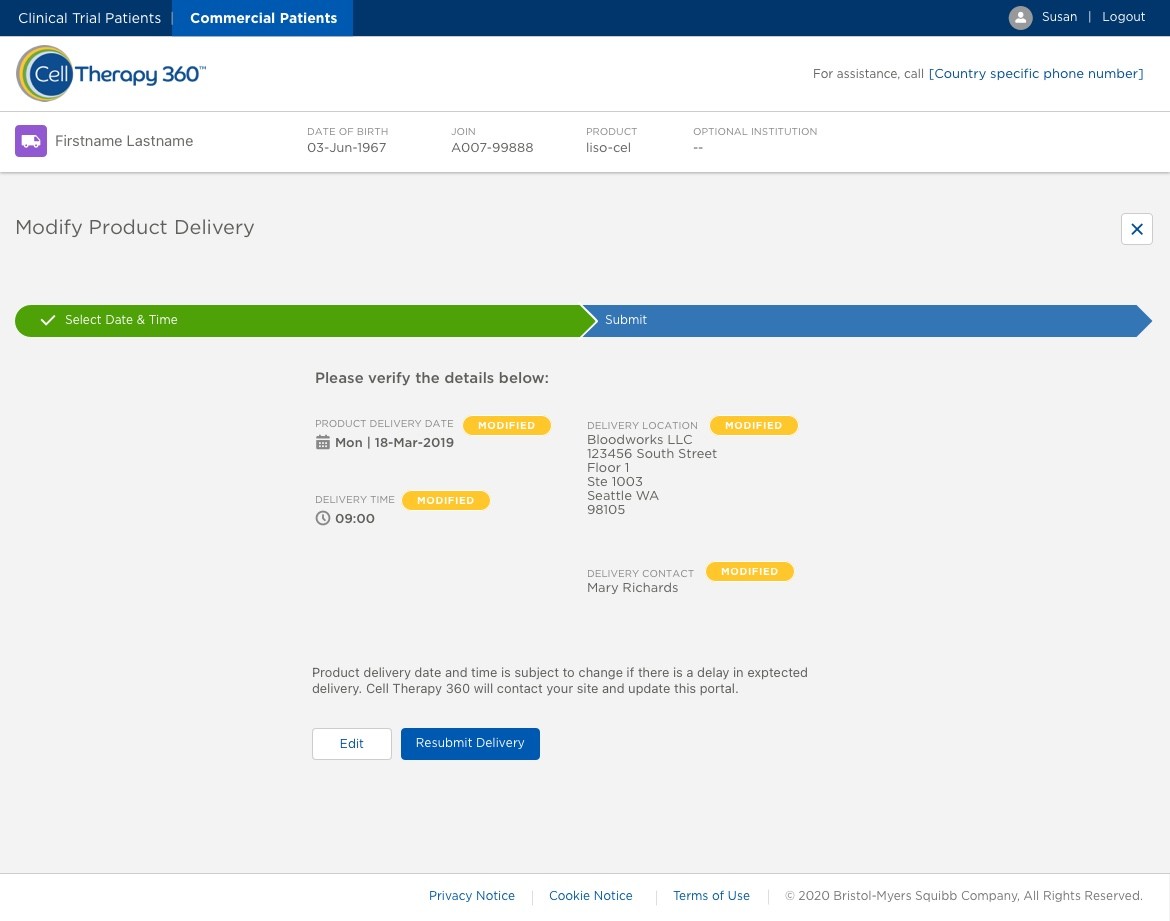Image resolution: width=1170 pixels, height=921 pixels.
Task: Click JOIN value A007-99888
Action: coord(492,148)
